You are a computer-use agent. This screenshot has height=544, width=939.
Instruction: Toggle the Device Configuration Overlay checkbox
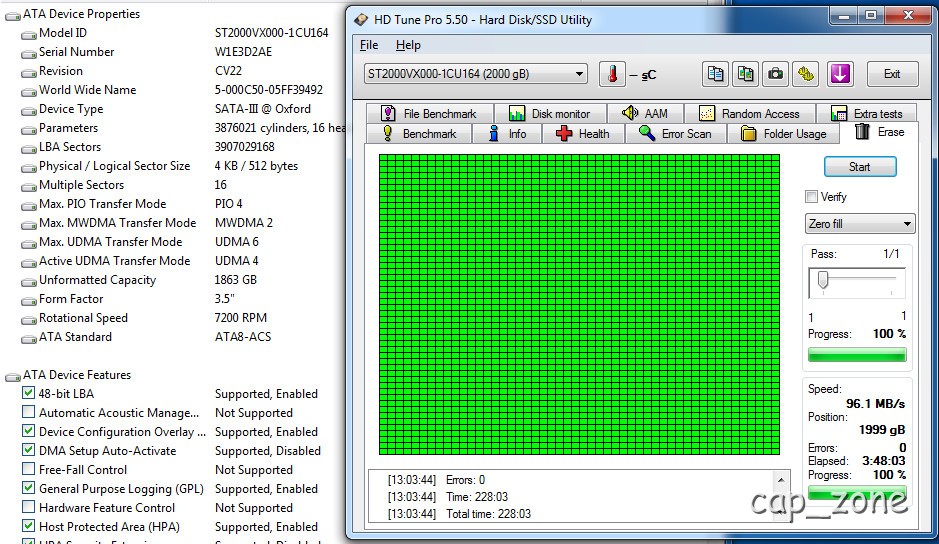coord(28,431)
